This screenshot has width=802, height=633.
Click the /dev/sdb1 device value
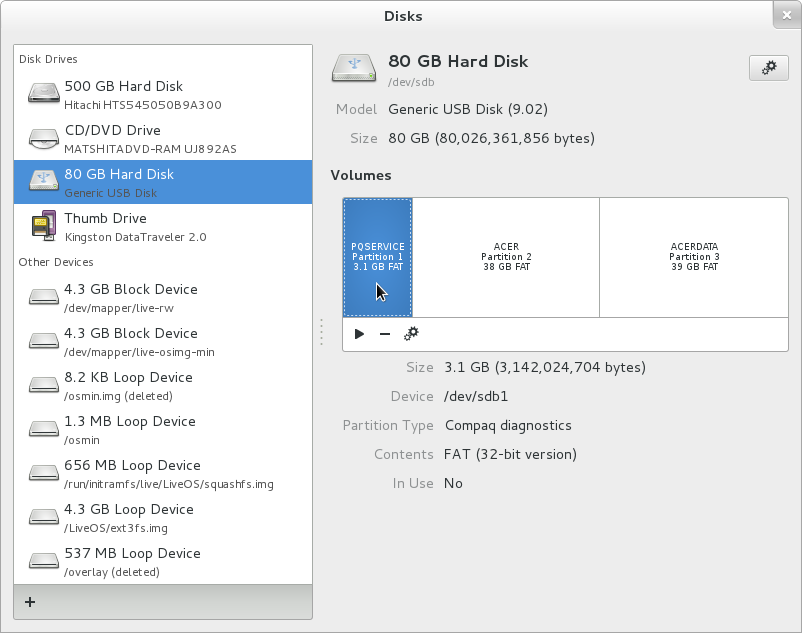point(476,396)
